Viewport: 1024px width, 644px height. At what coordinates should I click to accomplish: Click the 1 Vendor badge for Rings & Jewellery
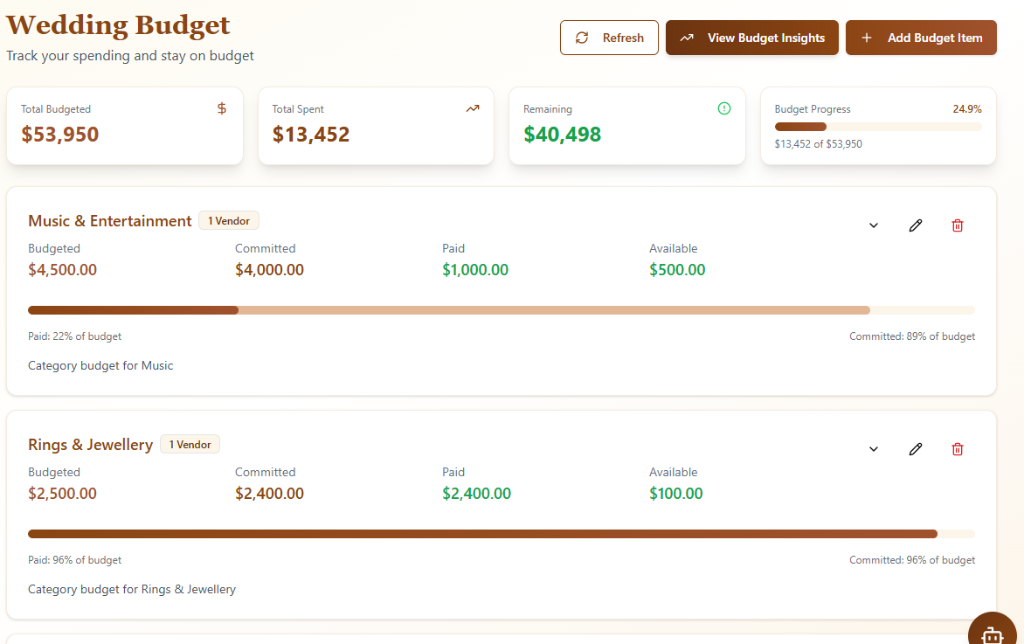[190, 445]
